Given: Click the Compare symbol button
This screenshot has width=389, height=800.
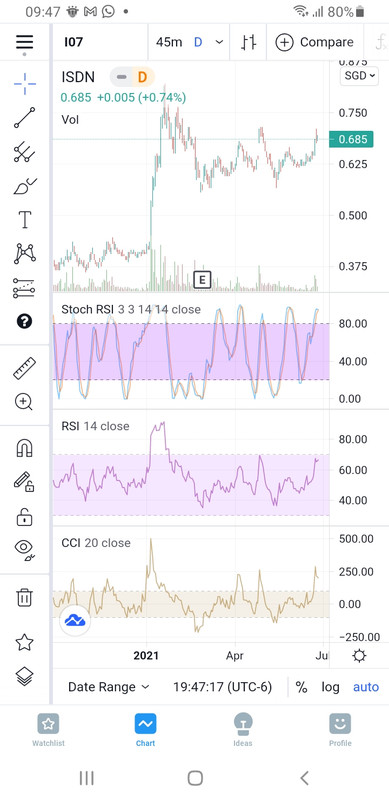Looking at the screenshot, I should (314, 42).
